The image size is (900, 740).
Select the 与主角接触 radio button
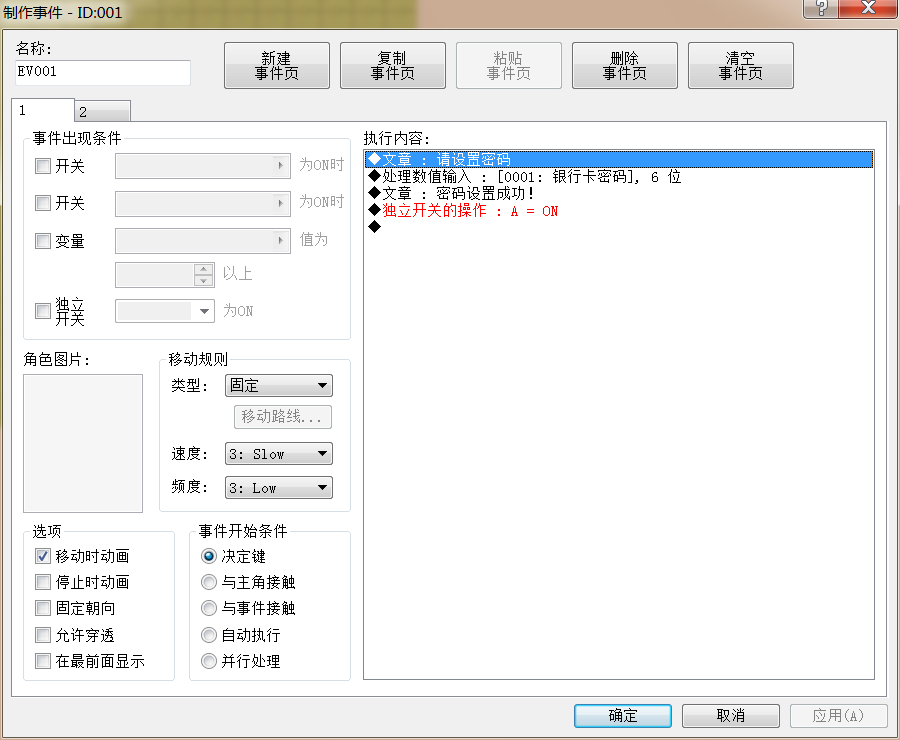click(209, 582)
